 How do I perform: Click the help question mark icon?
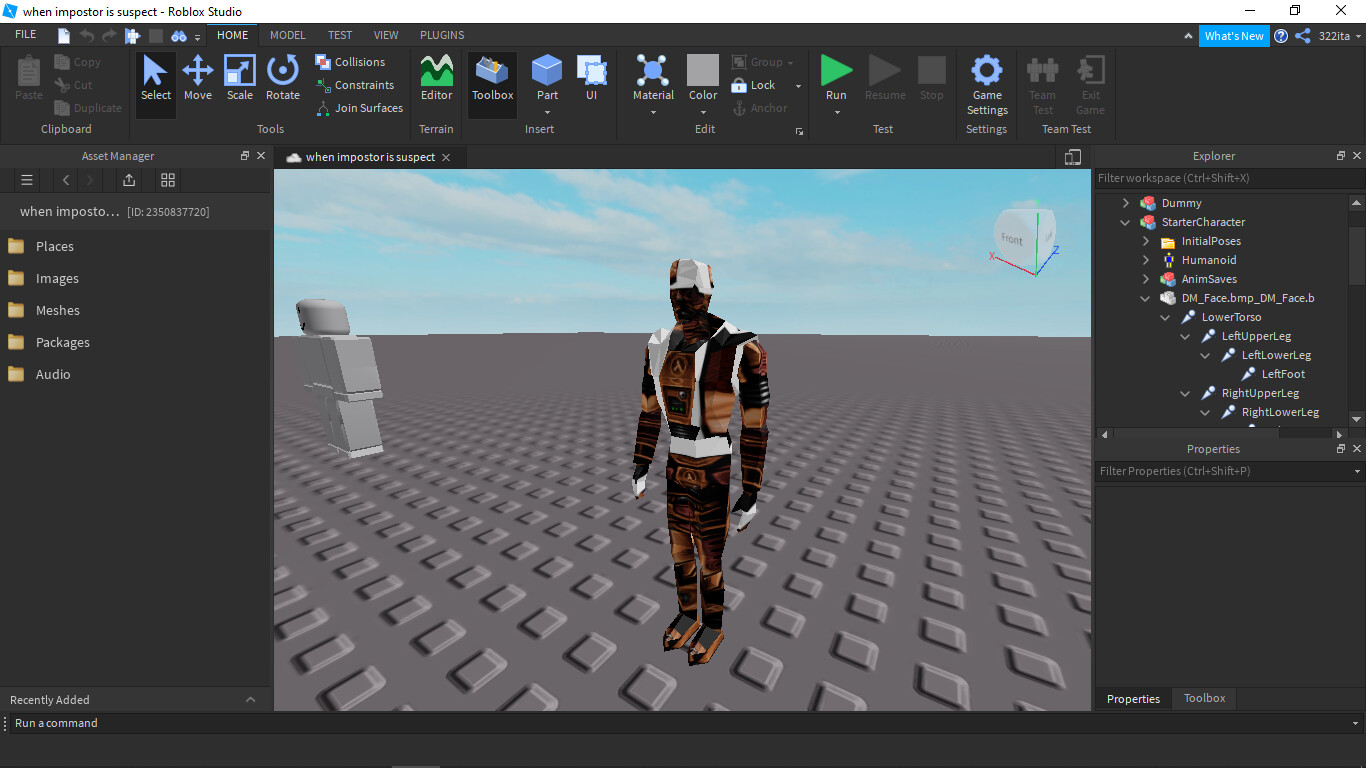1281,36
